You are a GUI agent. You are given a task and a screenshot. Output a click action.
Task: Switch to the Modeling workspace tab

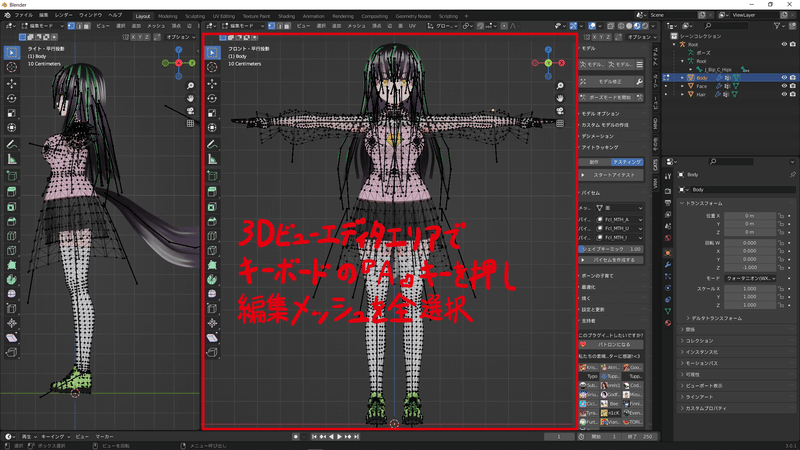coord(167,16)
